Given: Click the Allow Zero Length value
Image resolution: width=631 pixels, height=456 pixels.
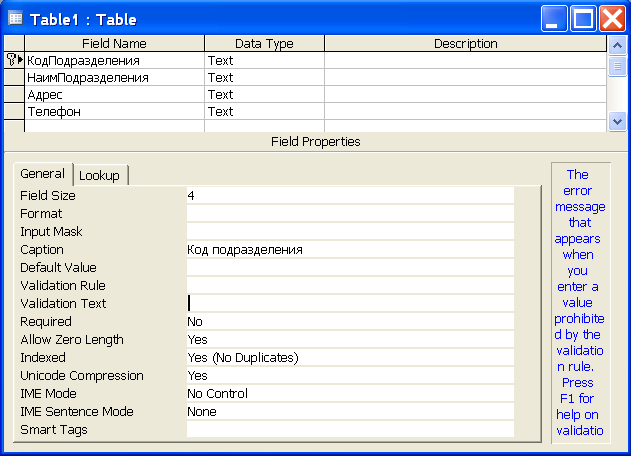Looking at the screenshot, I should pyautogui.click(x=349, y=340).
